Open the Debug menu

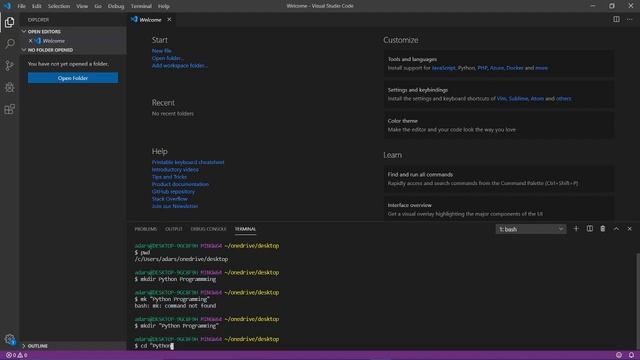[116, 6]
